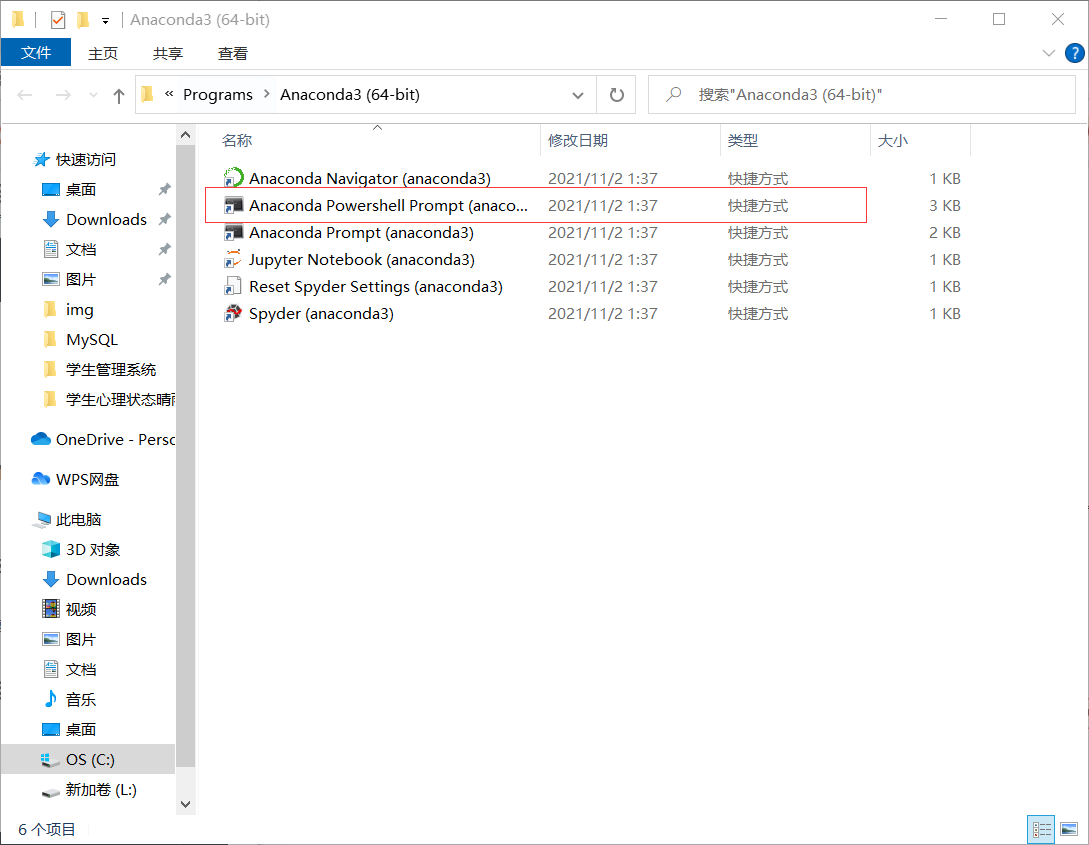
Task: Open img folder in sidebar
Action: pos(79,310)
